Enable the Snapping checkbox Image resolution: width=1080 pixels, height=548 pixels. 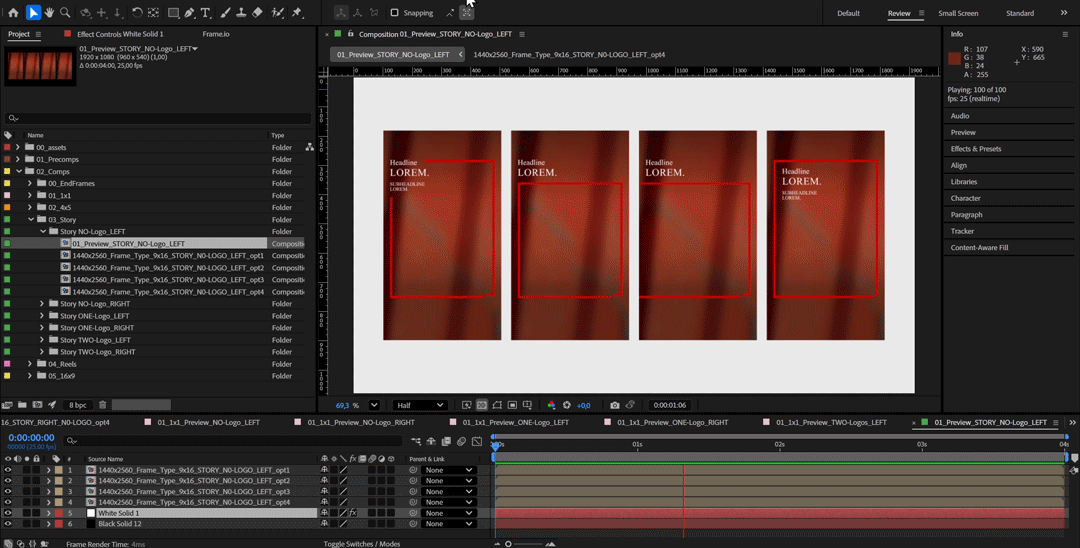394,13
